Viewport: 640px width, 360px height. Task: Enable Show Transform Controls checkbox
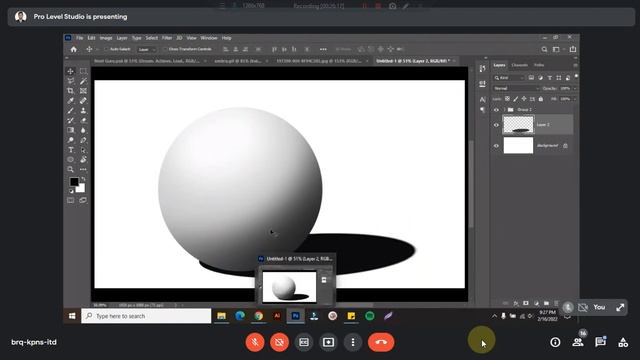(165, 49)
